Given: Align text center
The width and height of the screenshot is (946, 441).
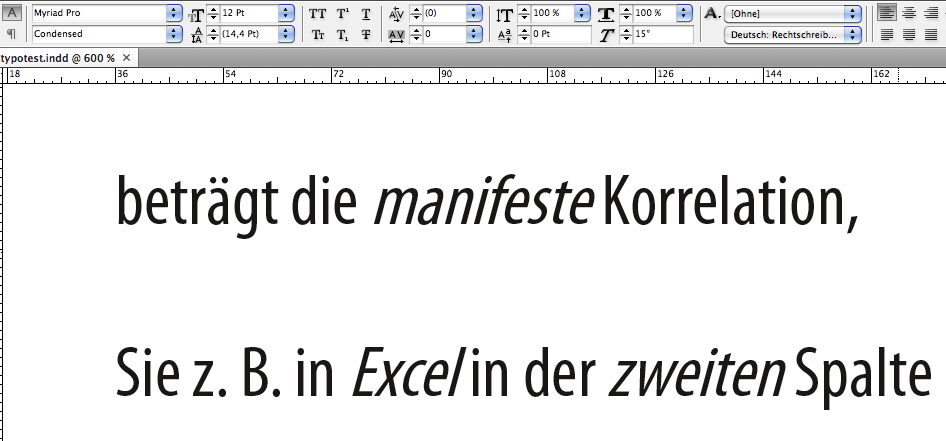Looking at the screenshot, I should [909, 13].
